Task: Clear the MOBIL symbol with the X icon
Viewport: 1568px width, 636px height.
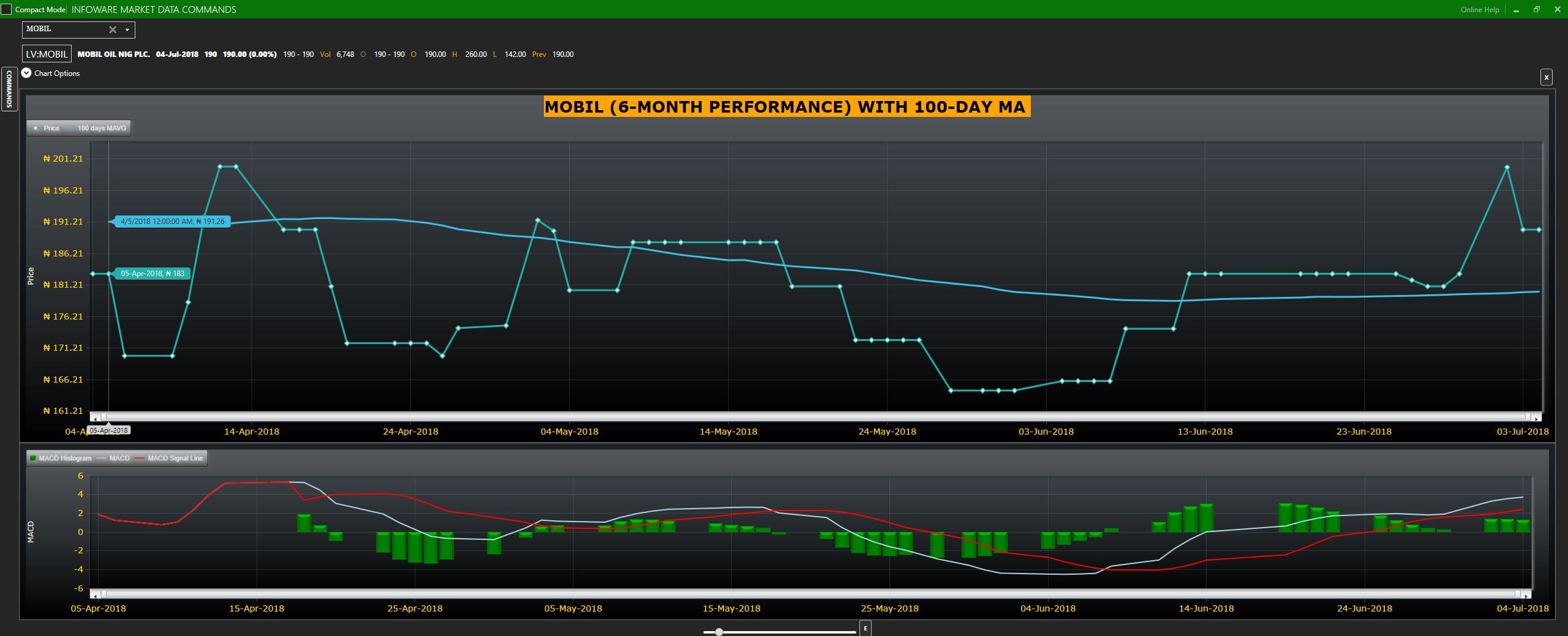Action: click(x=113, y=29)
